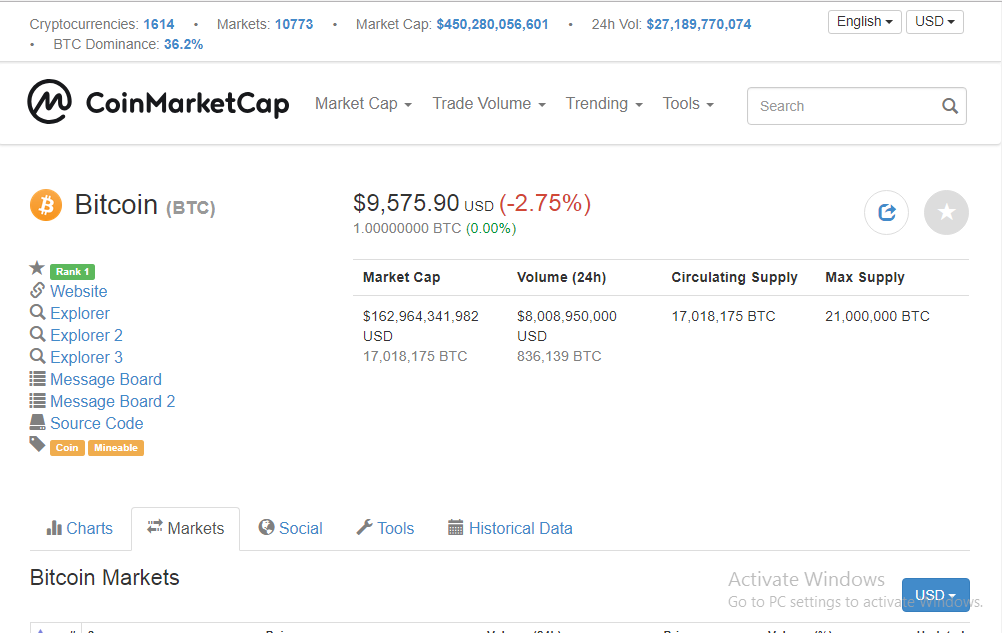
Task: Open the Tools tab with wrench
Action: coord(385,529)
